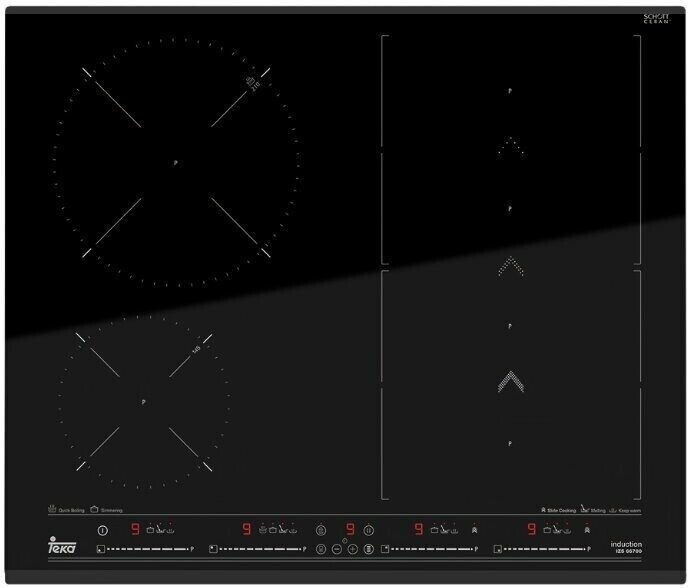Screen dimensions: 689x588
Task: Select quick boiling function for rear-left zone
Action: click(x=262, y=530)
